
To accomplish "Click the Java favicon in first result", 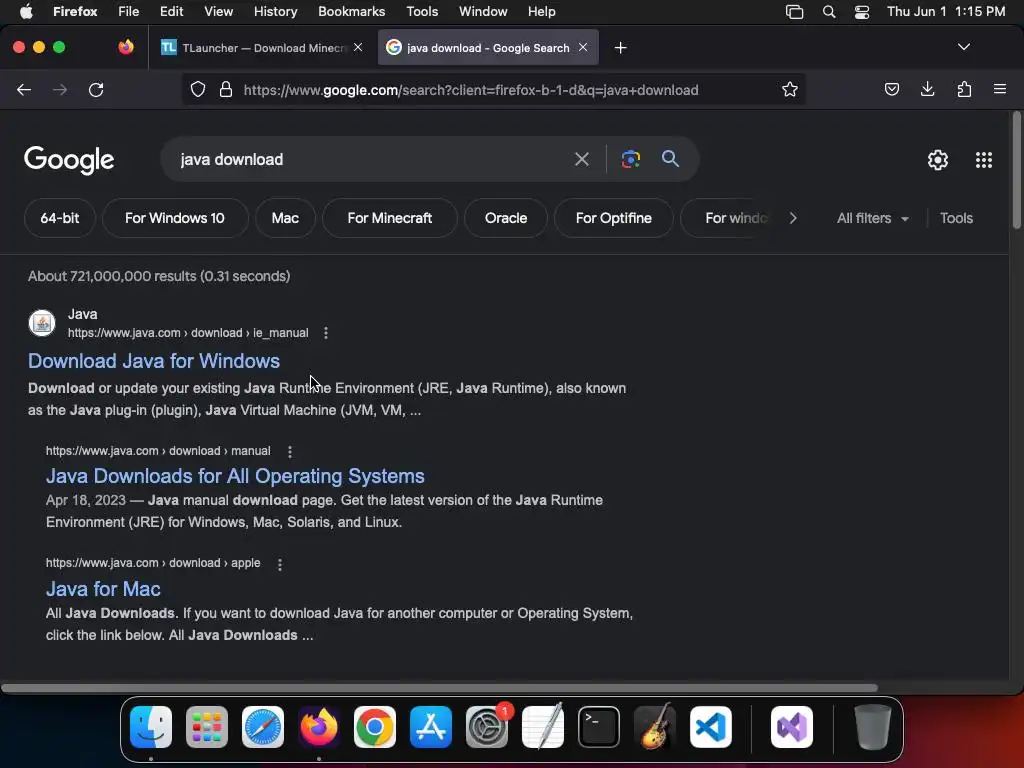I will tap(42, 323).
